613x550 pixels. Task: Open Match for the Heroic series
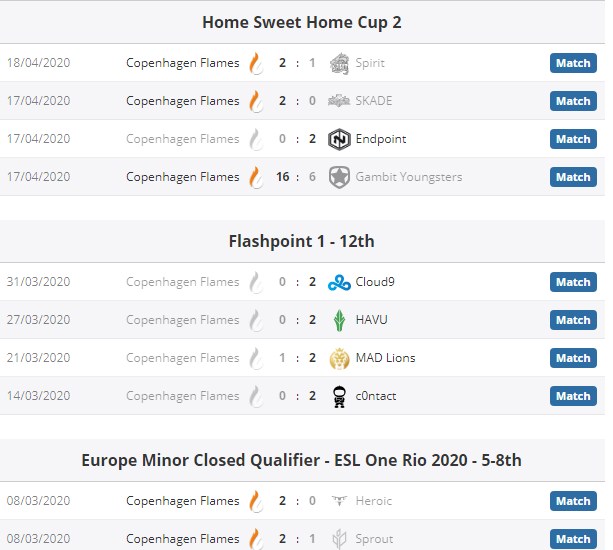[573, 501]
